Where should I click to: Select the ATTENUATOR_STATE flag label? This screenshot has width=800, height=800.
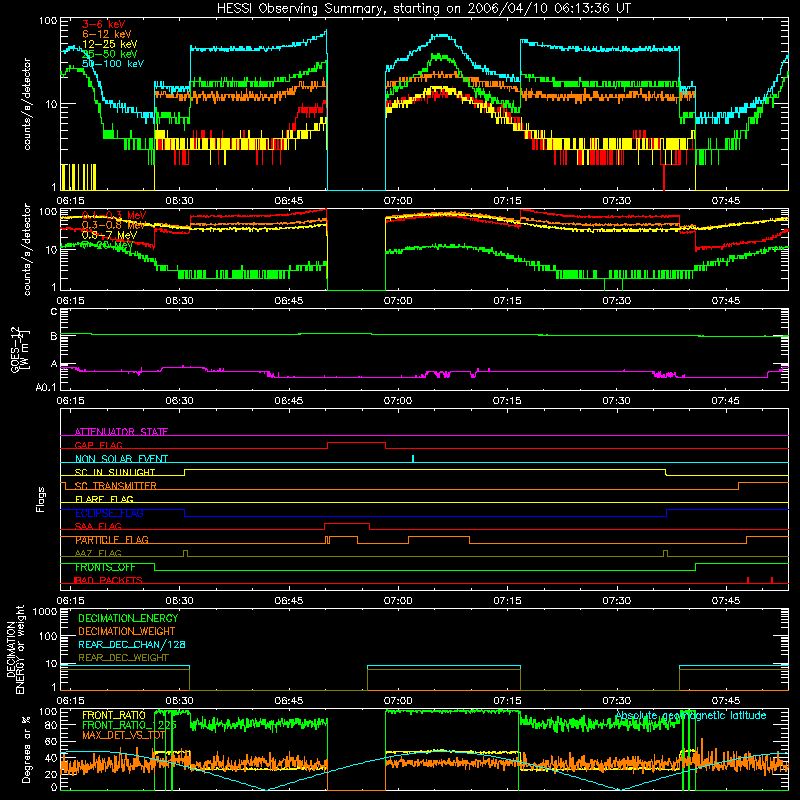click(121, 432)
